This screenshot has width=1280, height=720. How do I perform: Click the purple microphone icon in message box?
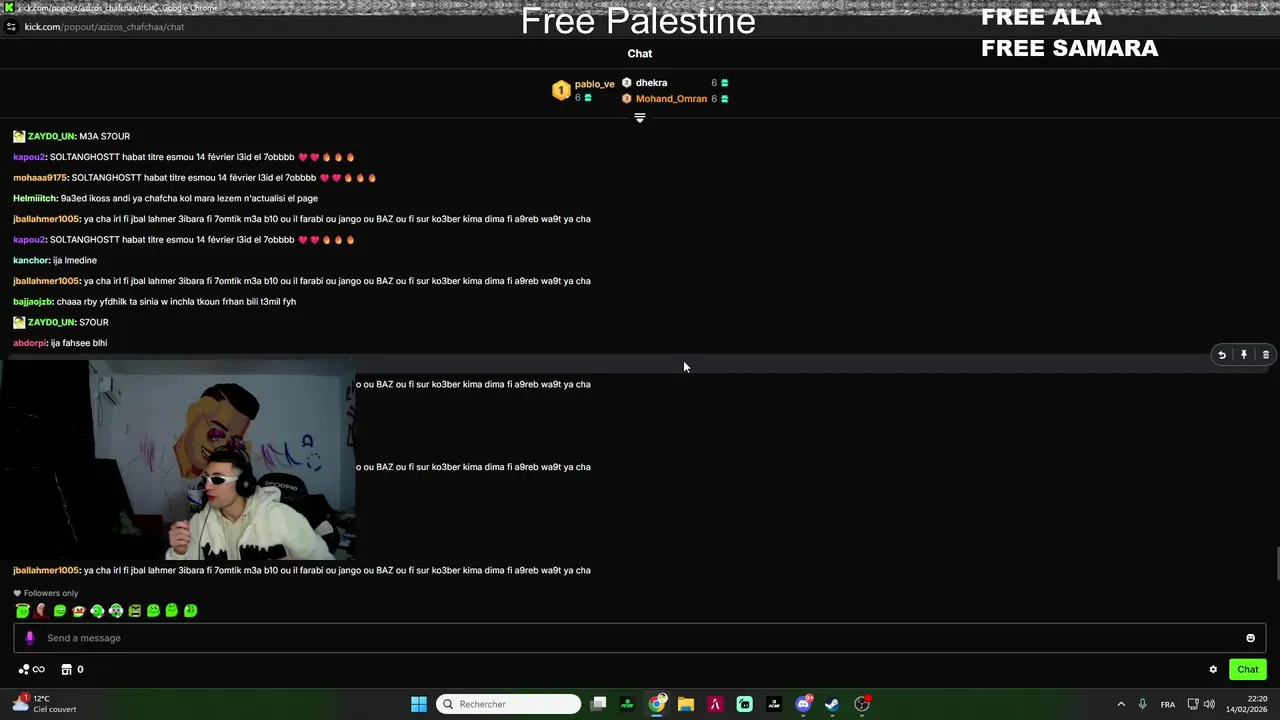tap(30, 638)
